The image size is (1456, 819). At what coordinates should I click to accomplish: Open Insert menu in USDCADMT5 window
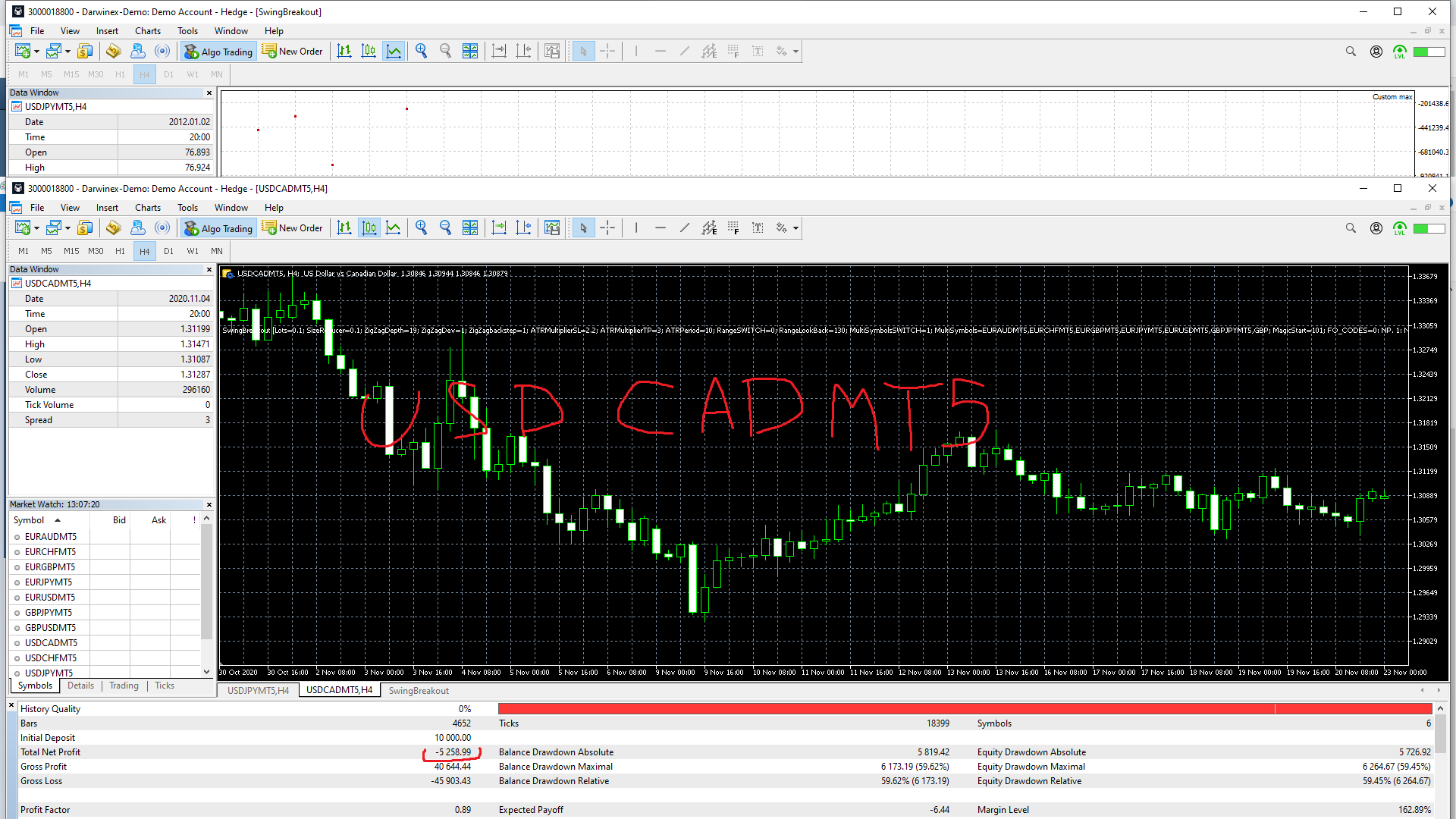click(107, 208)
